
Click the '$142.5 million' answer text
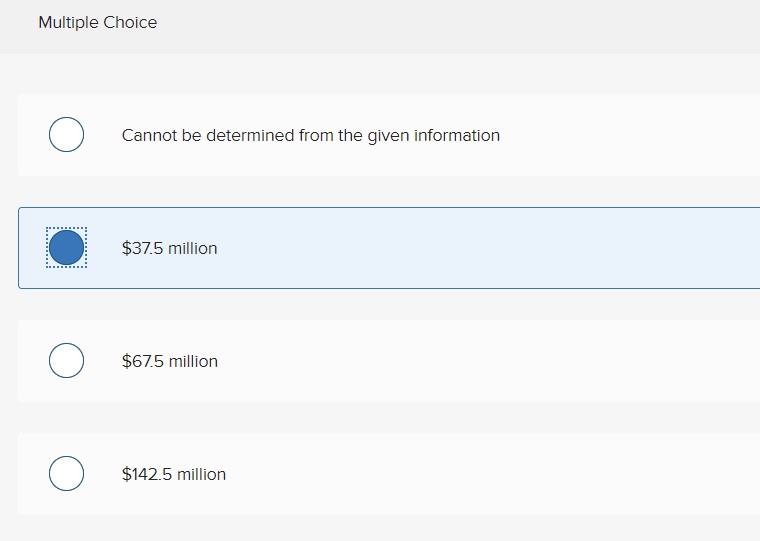(173, 474)
